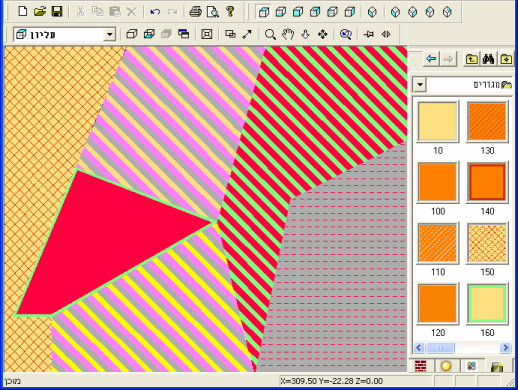Screen dimensions: 518x390
Task: Open the view name dropdown arrow
Action: (x=109, y=34)
